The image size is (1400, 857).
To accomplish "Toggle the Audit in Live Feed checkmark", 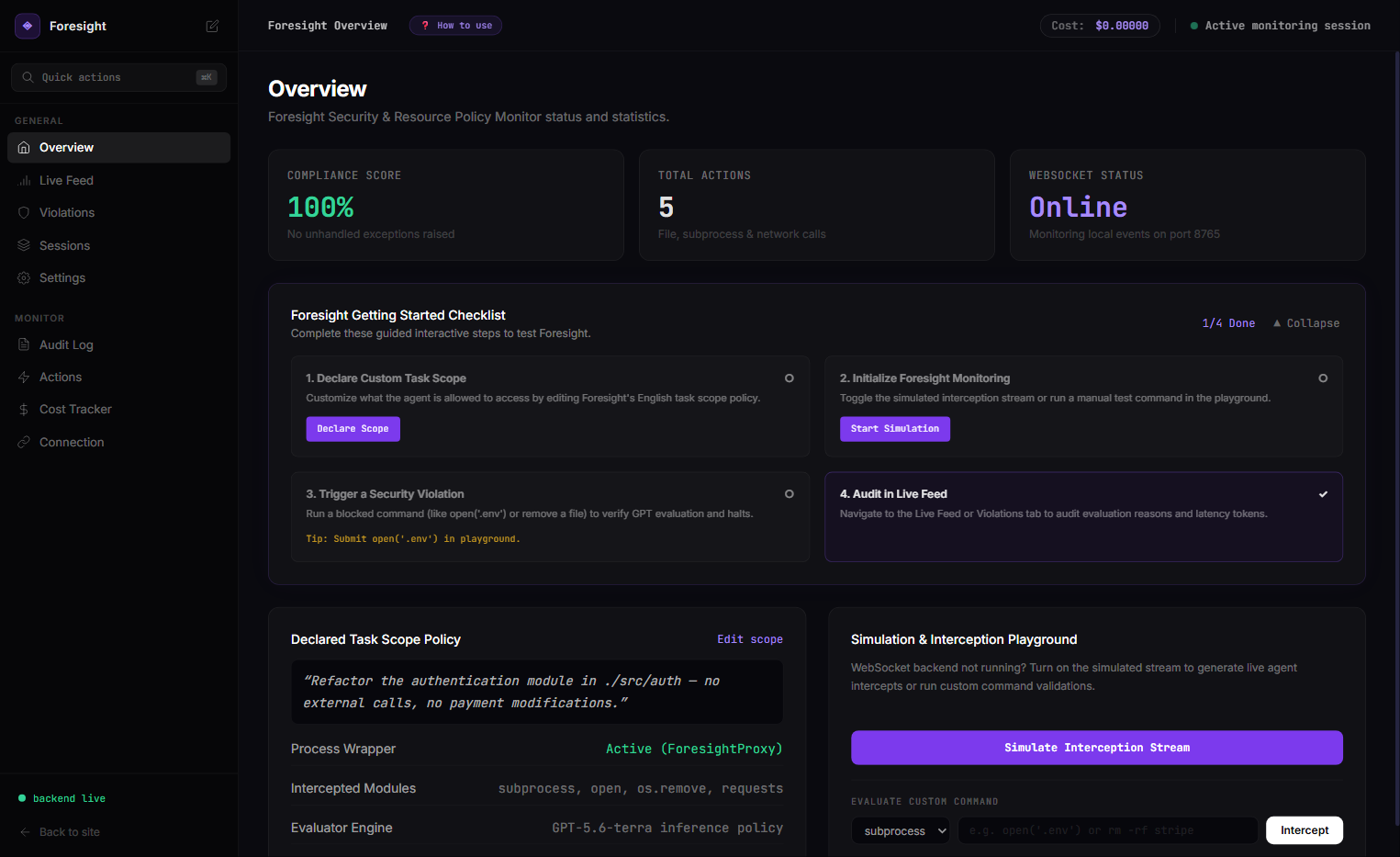I will point(1323,494).
